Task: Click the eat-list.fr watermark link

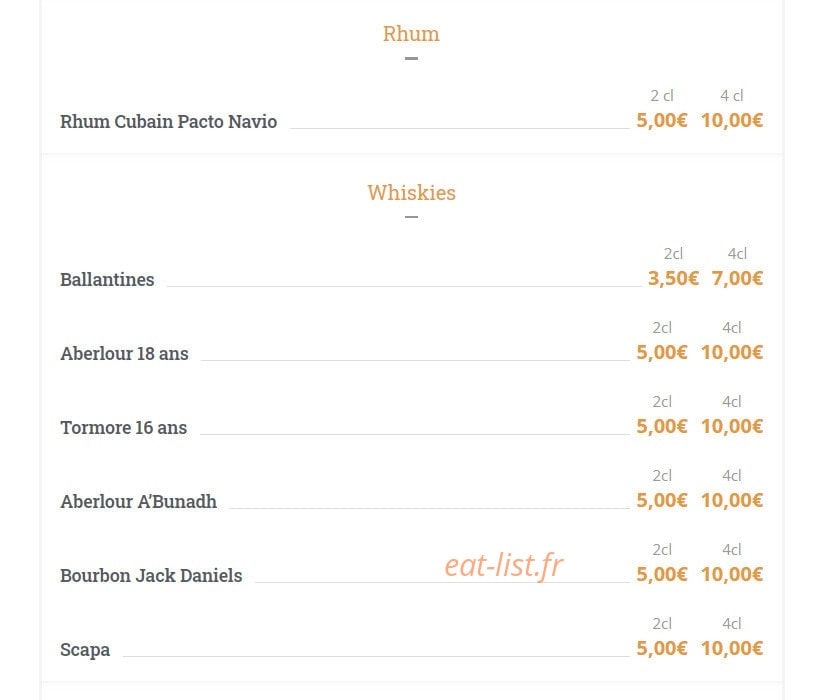Action: tap(504, 565)
